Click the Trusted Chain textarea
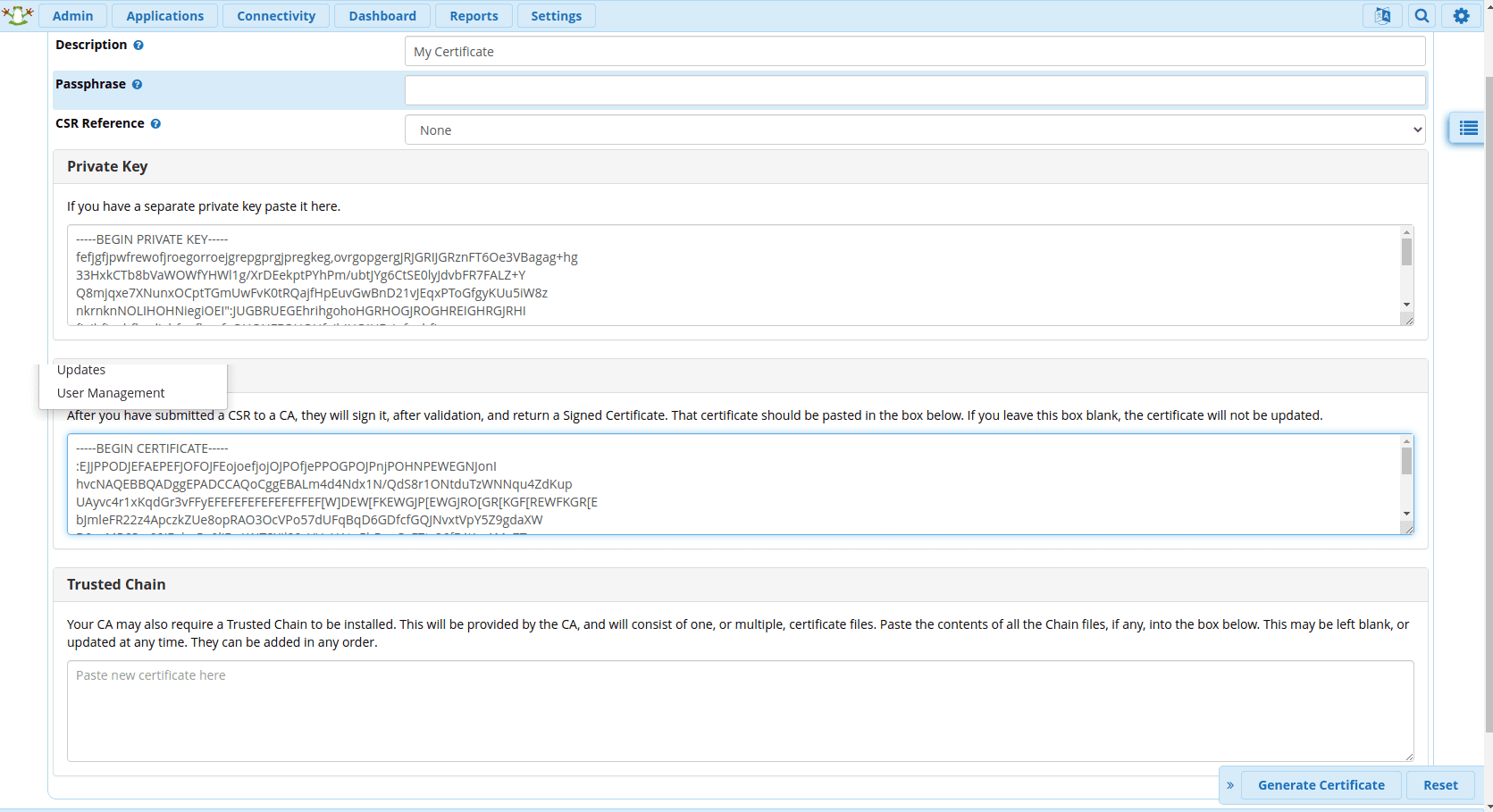 pos(740,711)
